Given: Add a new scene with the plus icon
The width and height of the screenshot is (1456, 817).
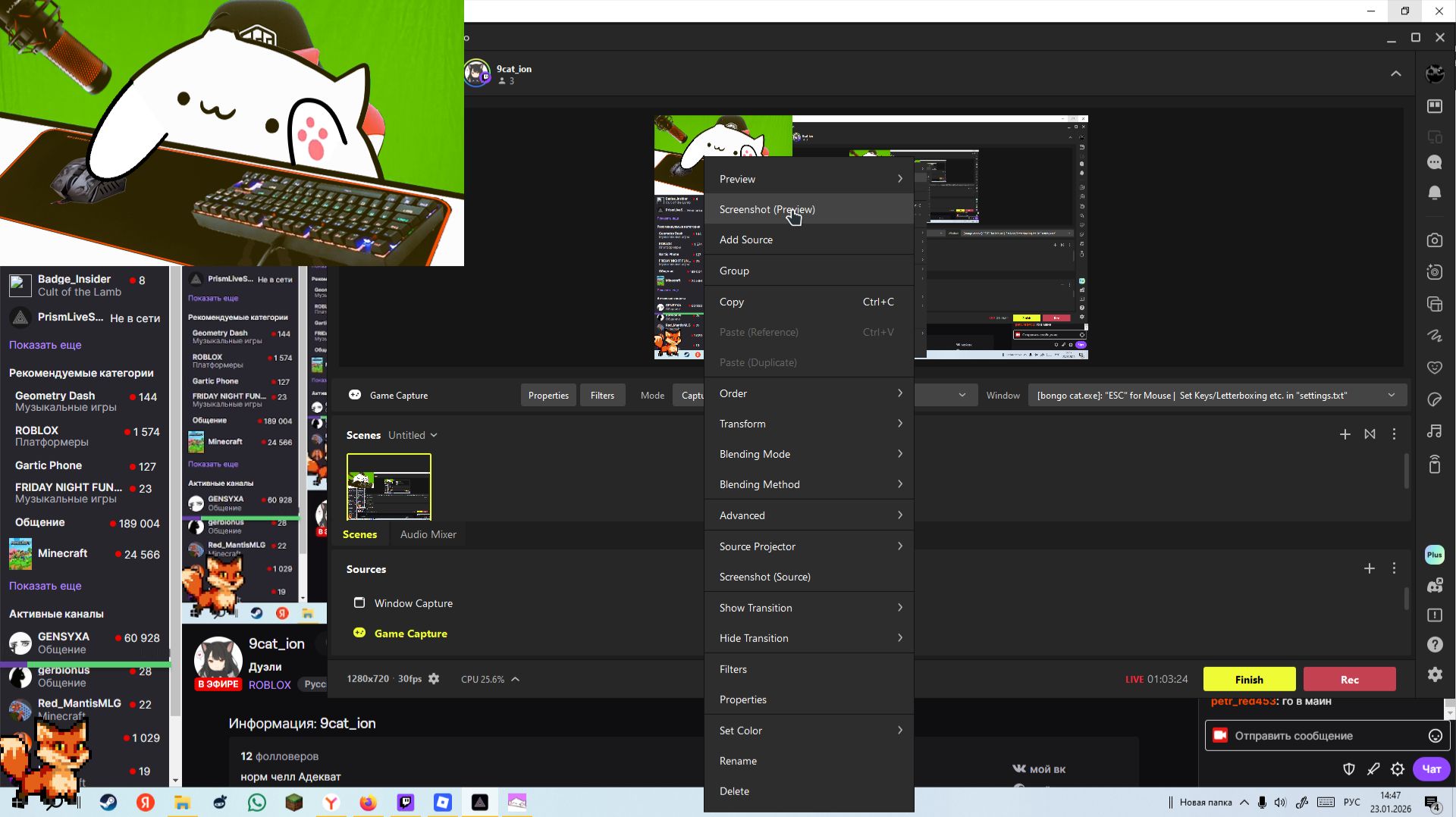Looking at the screenshot, I should 1345,434.
